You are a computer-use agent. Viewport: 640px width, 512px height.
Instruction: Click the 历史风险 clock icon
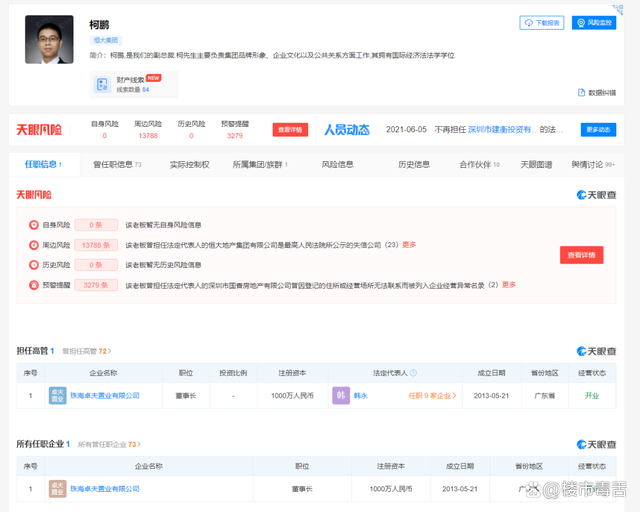33,265
